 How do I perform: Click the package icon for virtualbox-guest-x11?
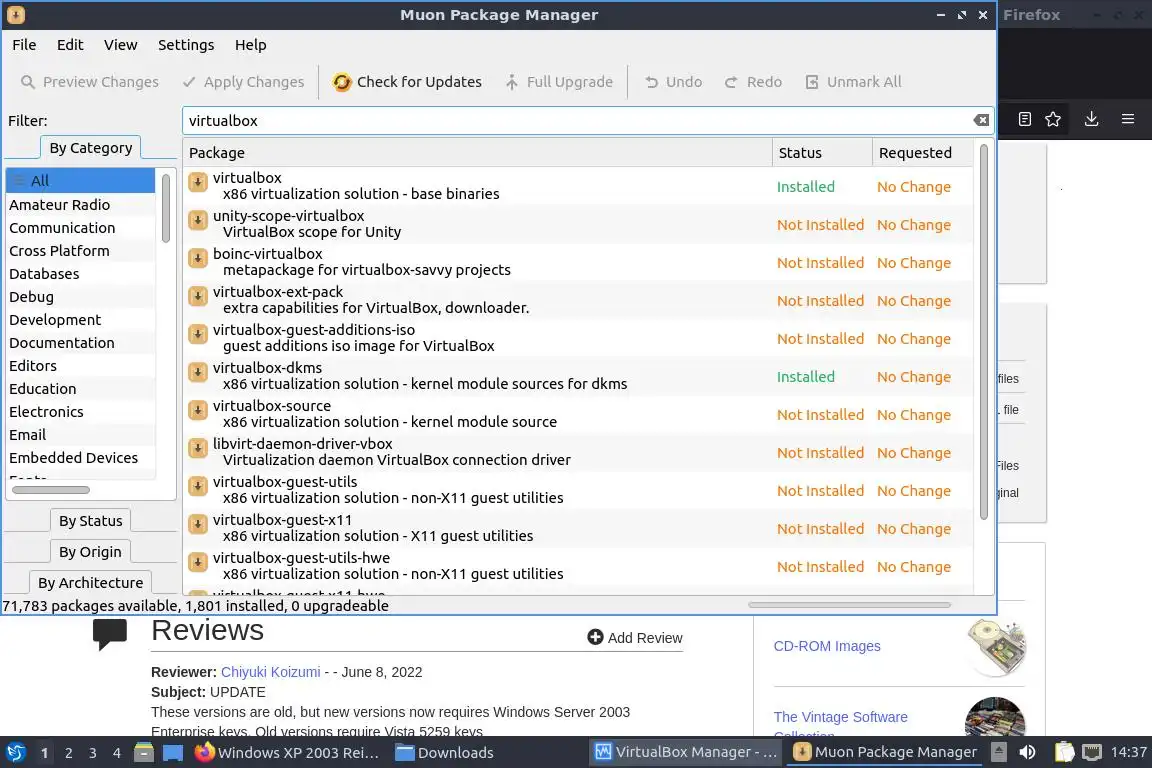pos(198,524)
